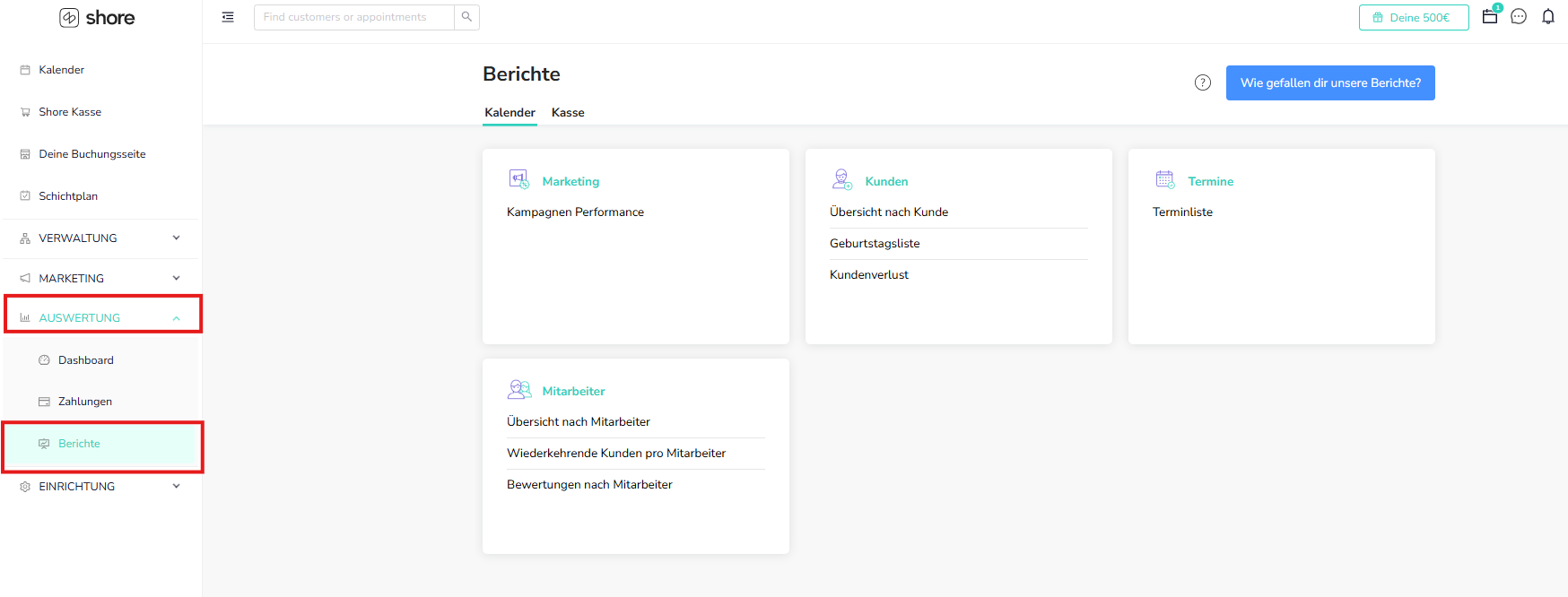Click the Find customers search field

[353, 17]
